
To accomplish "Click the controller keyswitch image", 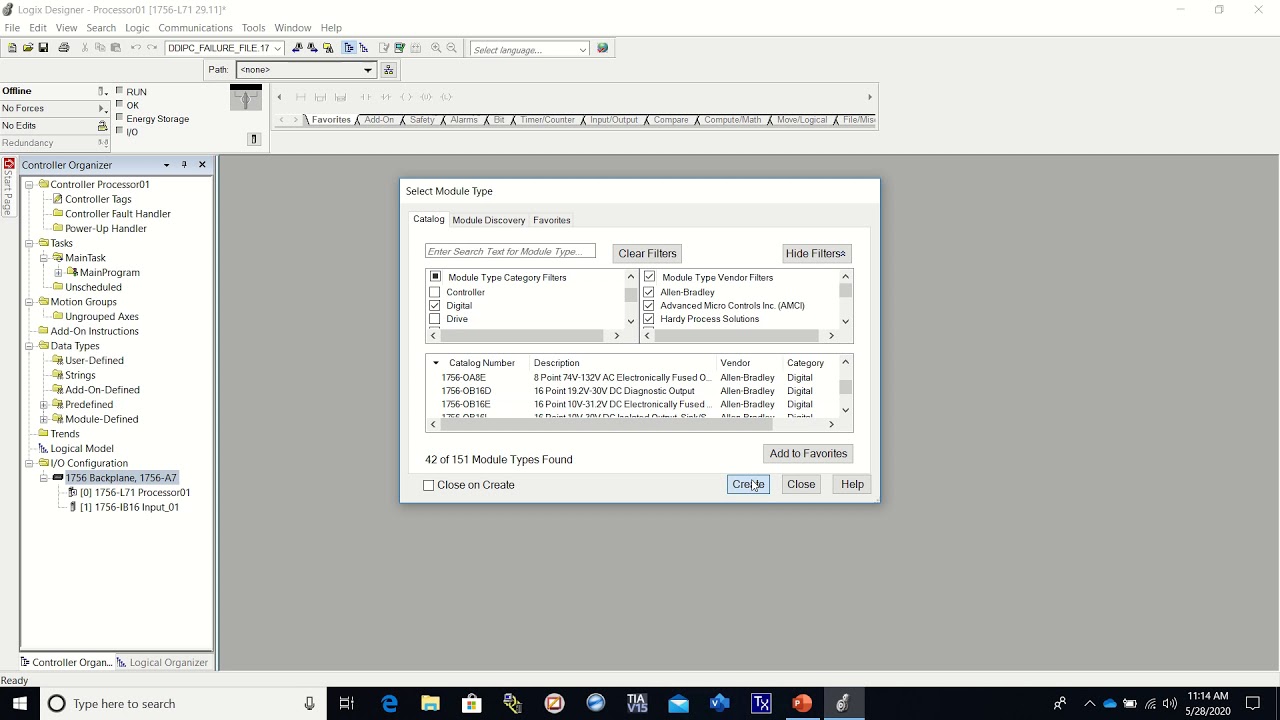I will coord(246,98).
